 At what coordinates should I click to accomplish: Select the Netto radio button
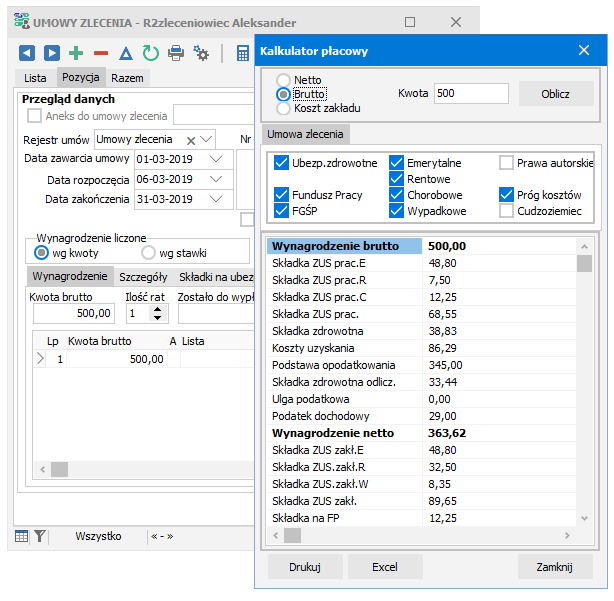pos(283,80)
